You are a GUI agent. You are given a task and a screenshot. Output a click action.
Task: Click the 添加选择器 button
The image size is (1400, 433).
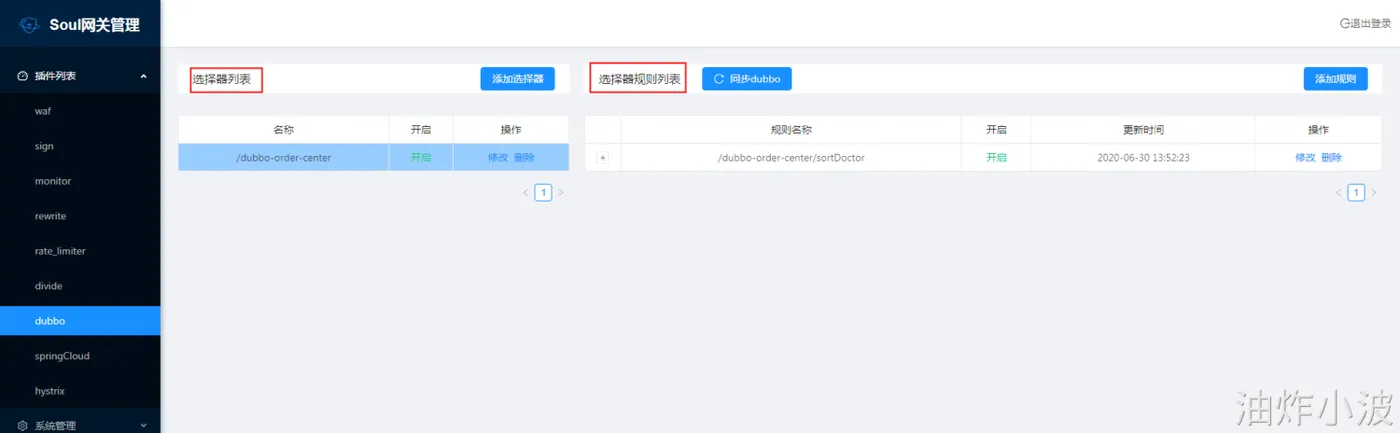coord(517,79)
